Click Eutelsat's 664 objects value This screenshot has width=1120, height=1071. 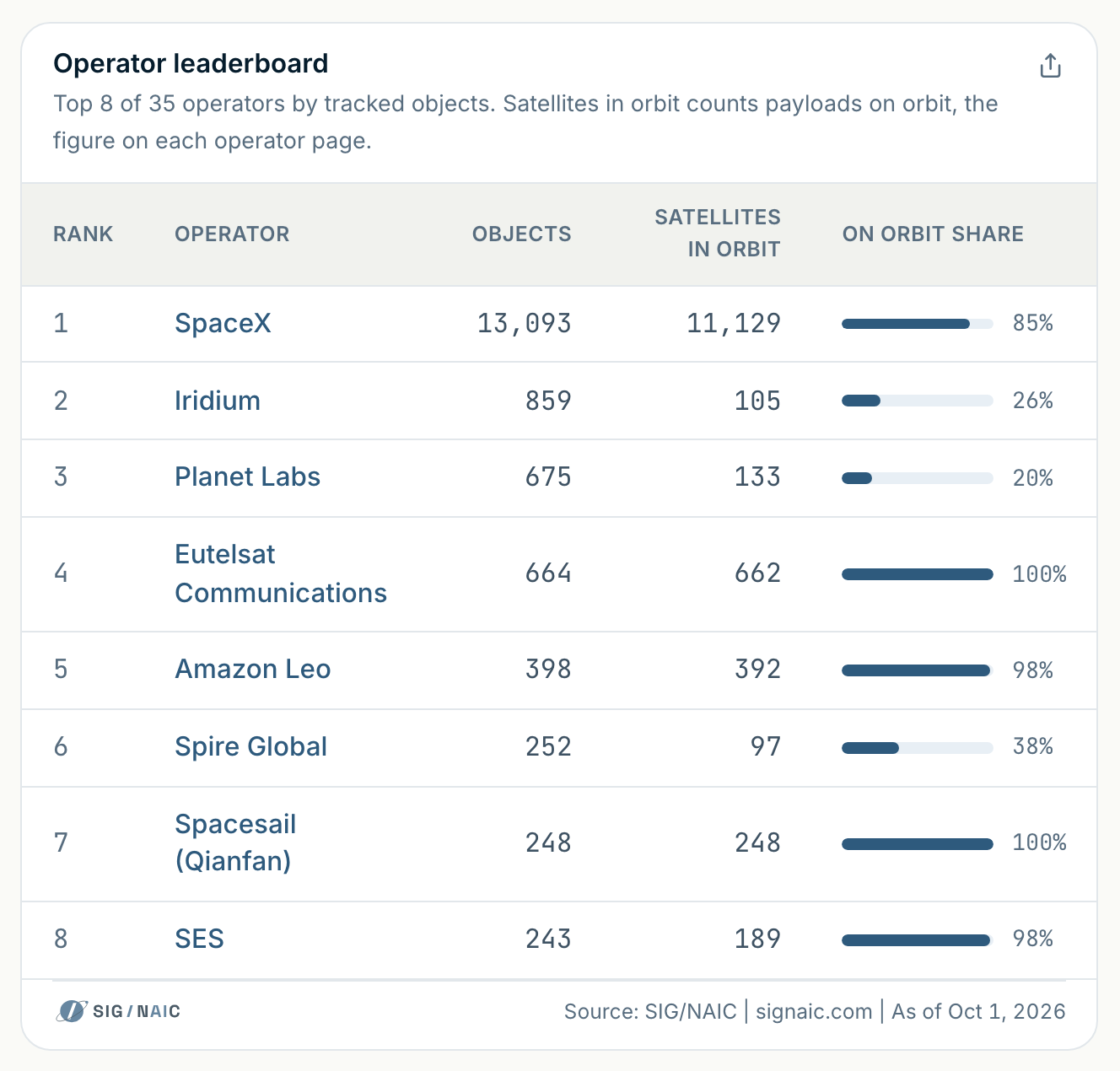click(548, 573)
